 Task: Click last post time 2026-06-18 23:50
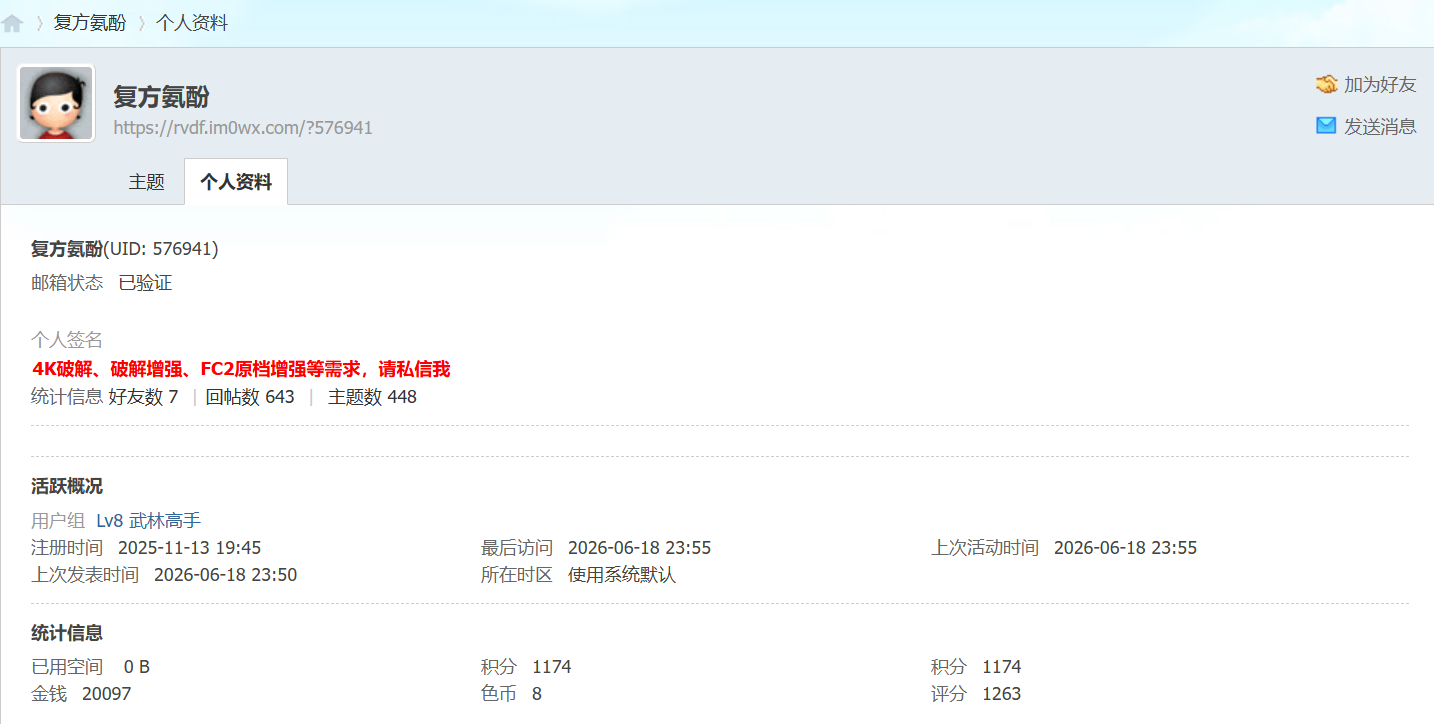click(225, 575)
